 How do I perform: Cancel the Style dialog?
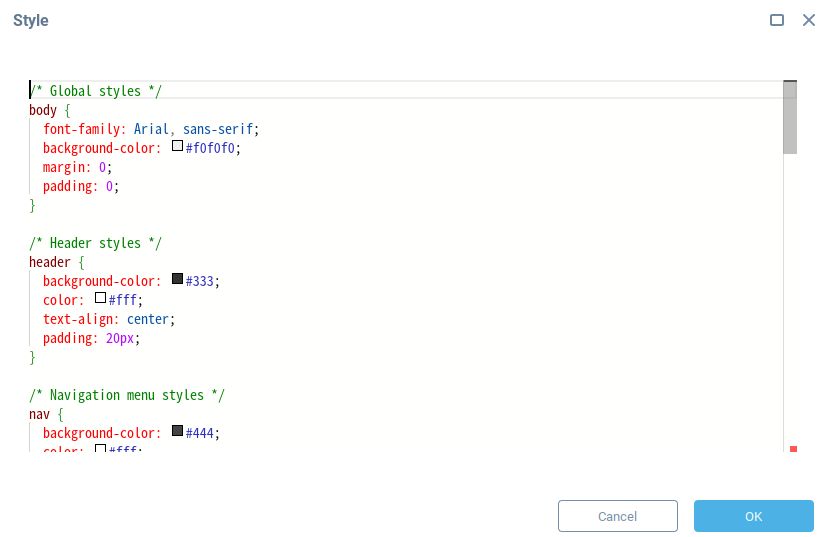[618, 516]
